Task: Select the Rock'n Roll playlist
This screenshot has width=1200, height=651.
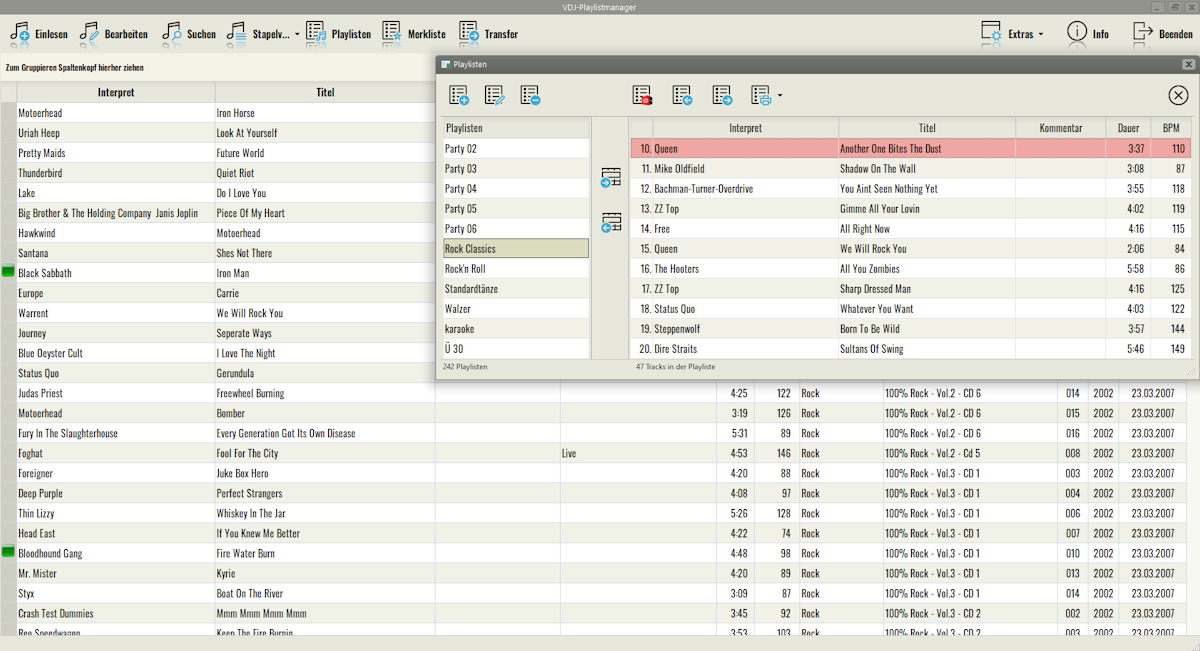Action: tap(516, 269)
